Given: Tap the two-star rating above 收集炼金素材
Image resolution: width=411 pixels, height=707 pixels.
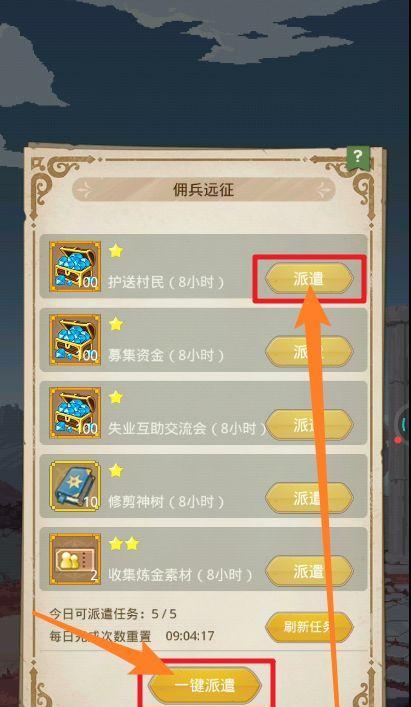Looking at the screenshot, I should pyautogui.click(x=124, y=543).
